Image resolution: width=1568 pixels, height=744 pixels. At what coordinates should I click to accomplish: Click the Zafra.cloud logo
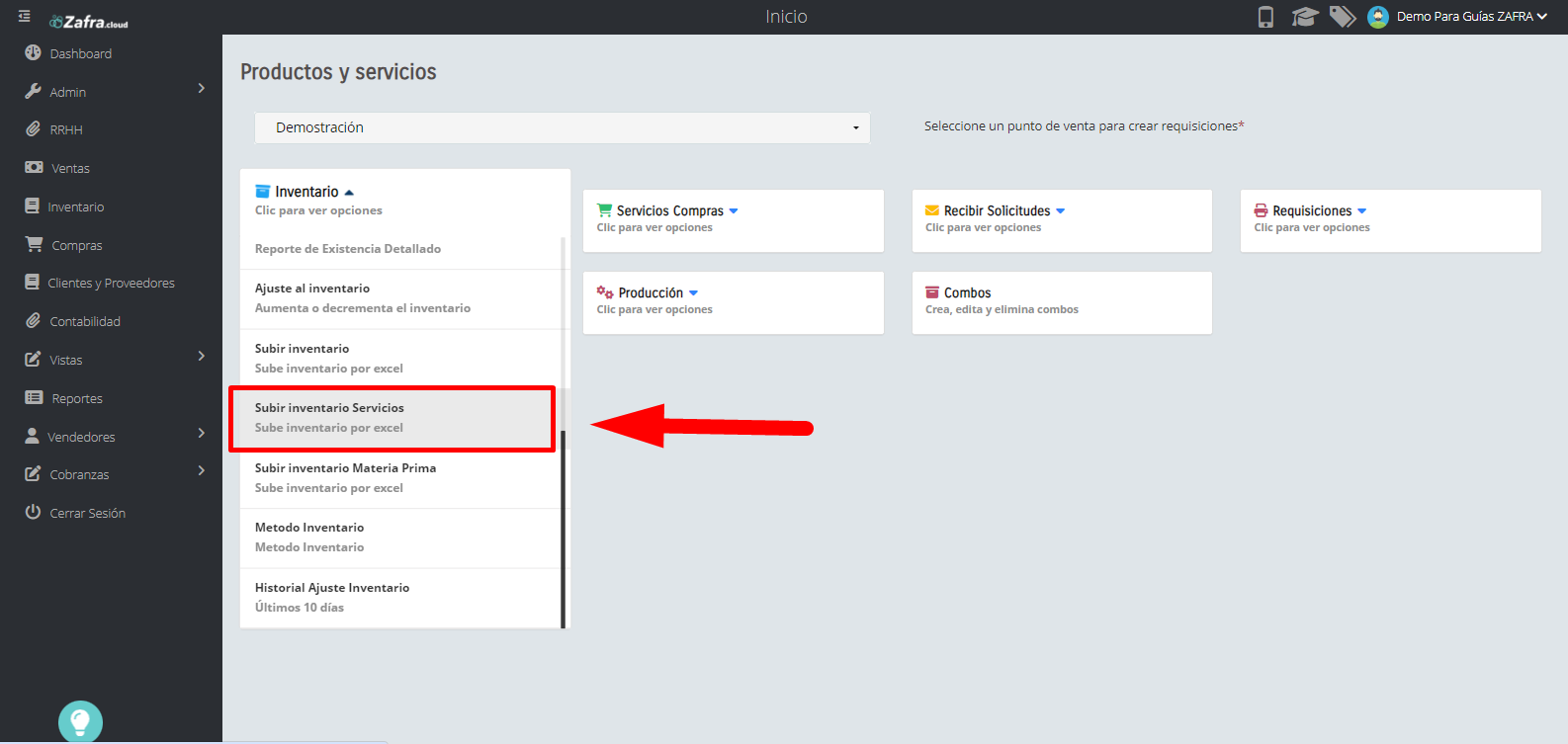pyautogui.click(x=89, y=22)
